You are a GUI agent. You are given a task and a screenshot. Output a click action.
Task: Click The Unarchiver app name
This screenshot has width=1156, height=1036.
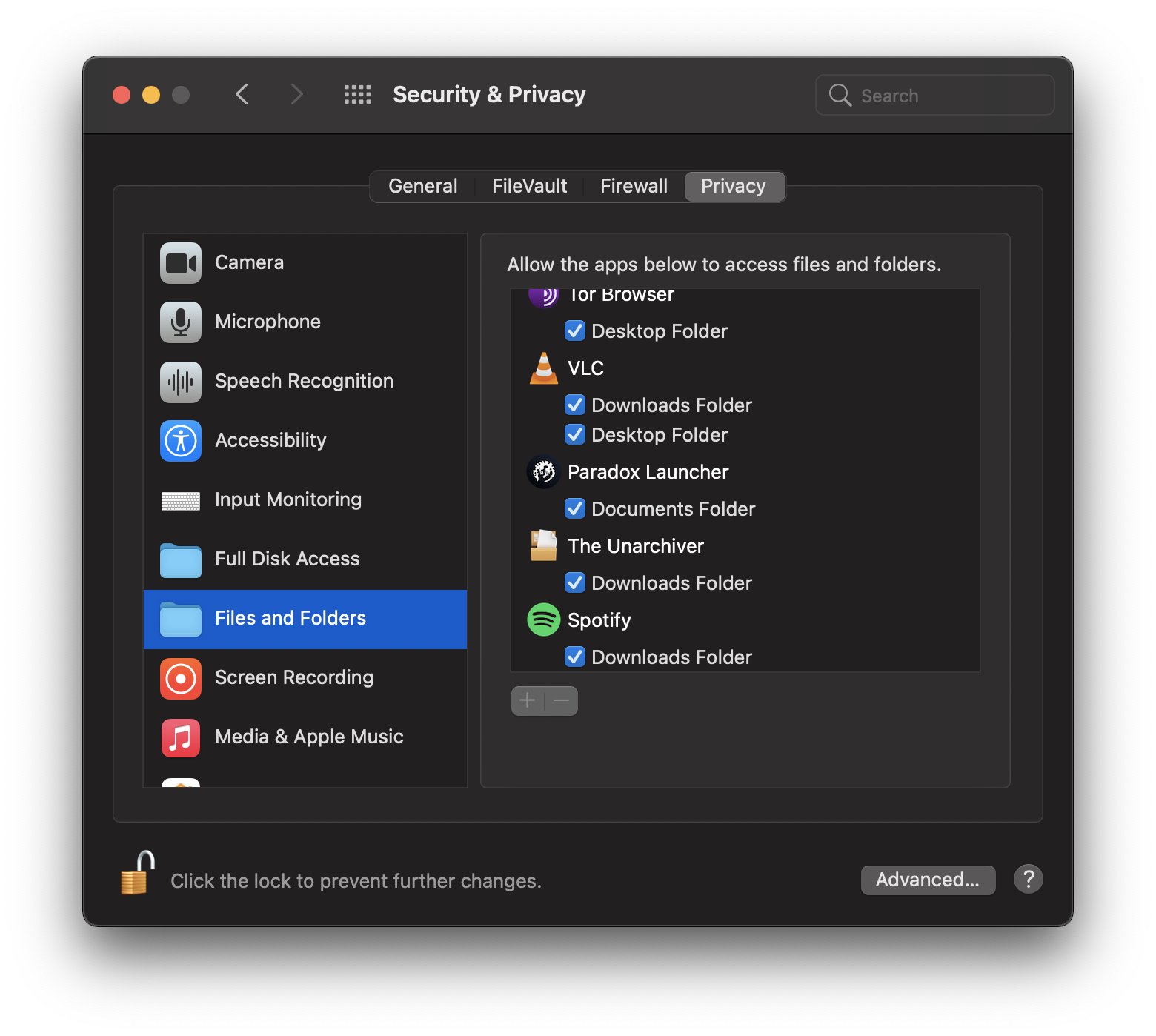point(636,546)
